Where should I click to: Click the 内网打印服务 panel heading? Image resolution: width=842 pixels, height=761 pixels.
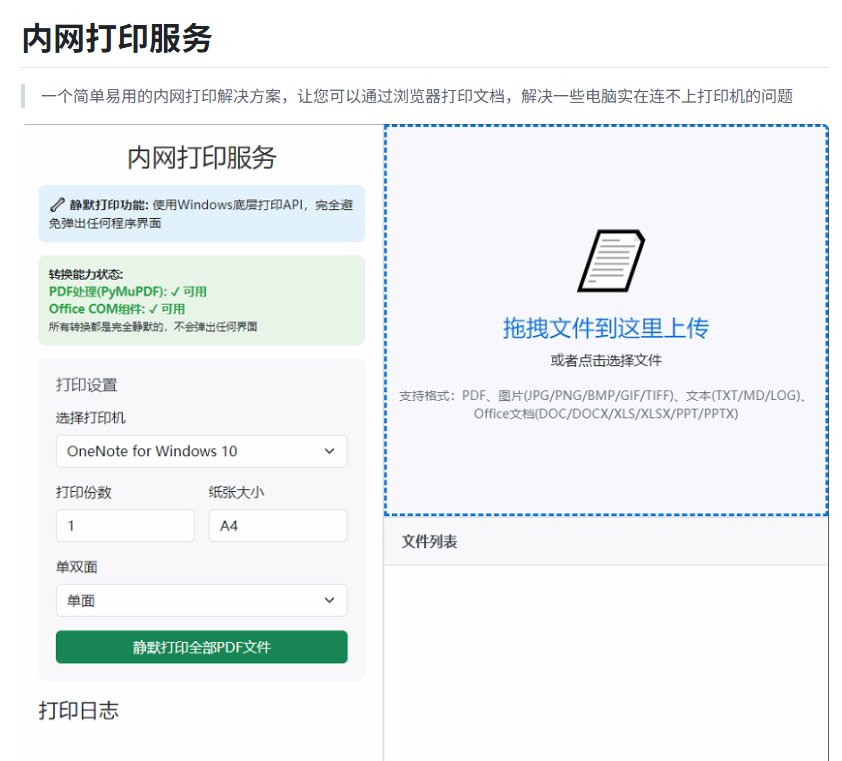pos(201,158)
